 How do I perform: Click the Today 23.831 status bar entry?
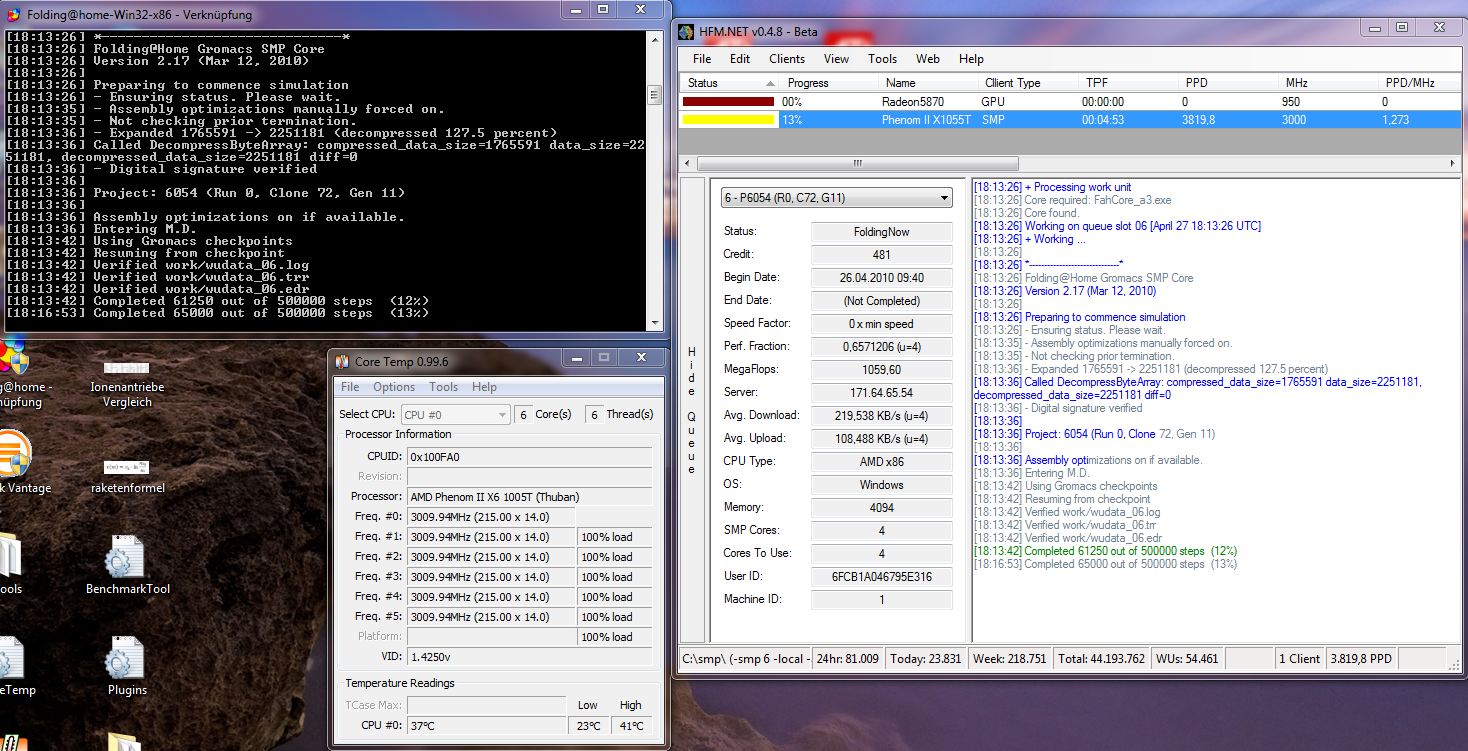[x=924, y=659]
